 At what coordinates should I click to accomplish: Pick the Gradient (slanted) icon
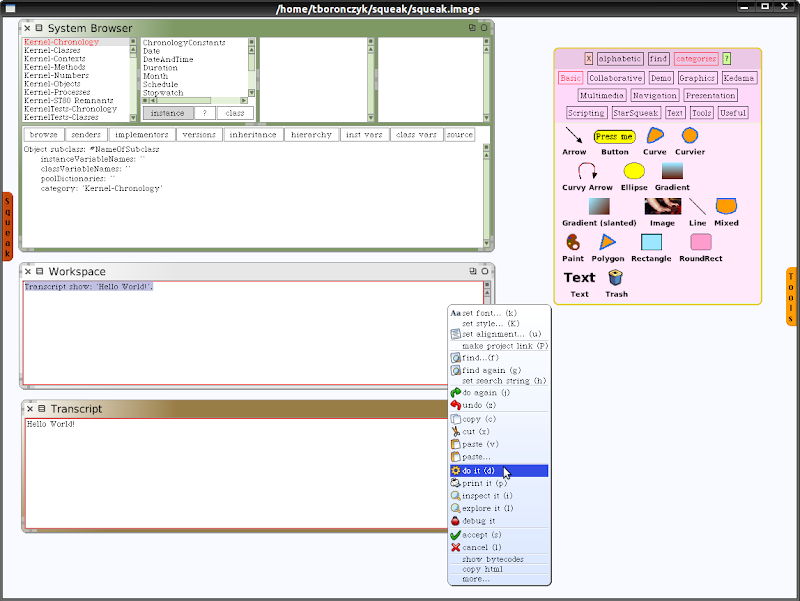[x=599, y=207]
